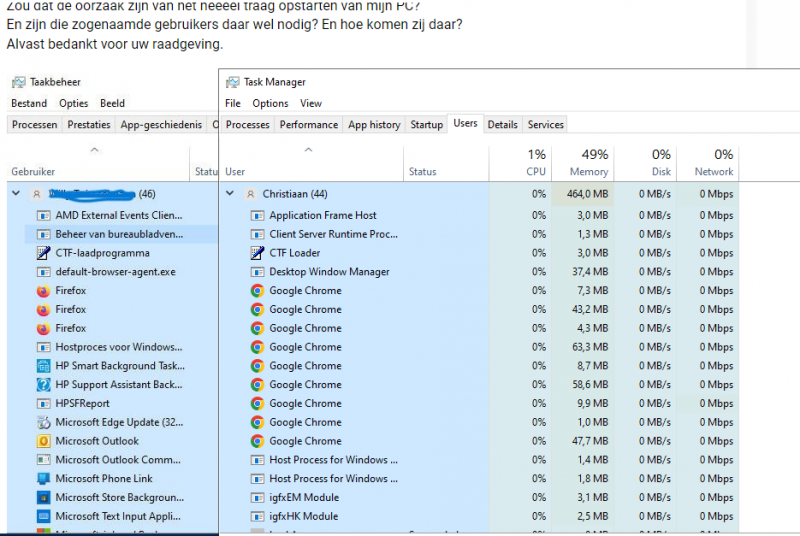Image resolution: width=800 pixels, height=536 pixels.
Task: Open the Prestaties tab in Taakbeheer
Action: tap(89, 125)
